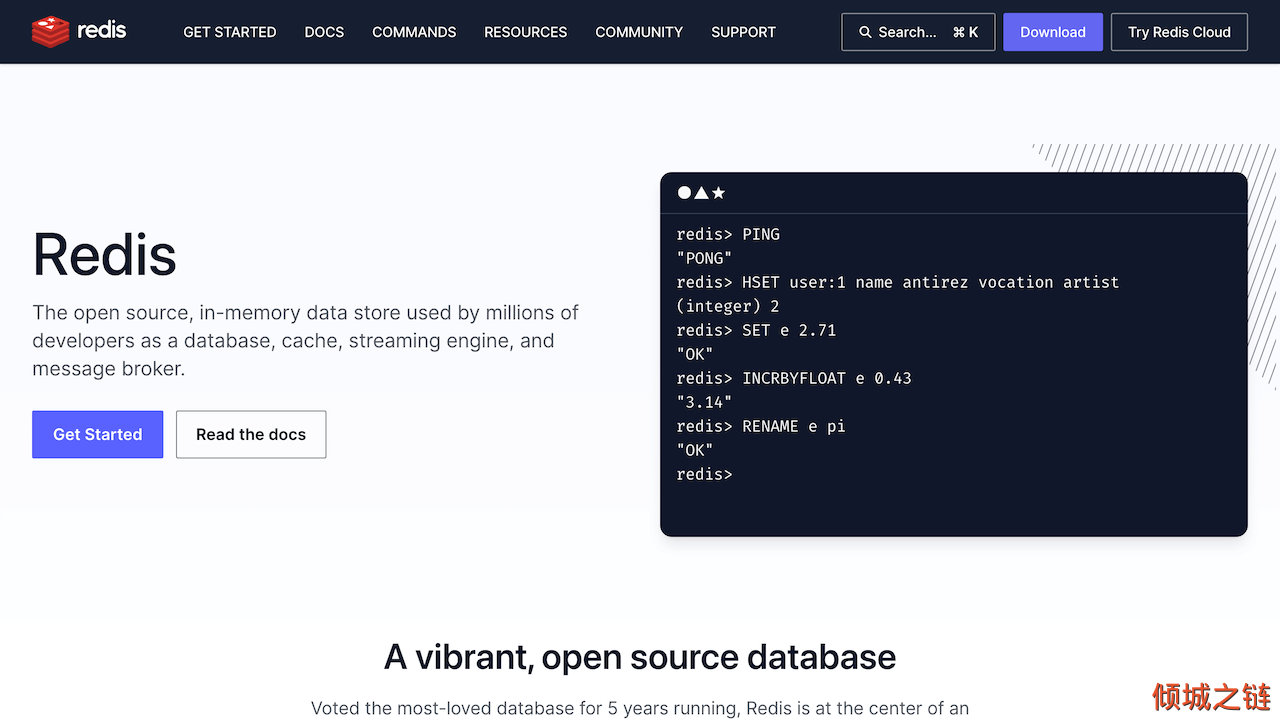Click the "3.14" output line
This screenshot has height=720, width=1280.
[704, 402]
